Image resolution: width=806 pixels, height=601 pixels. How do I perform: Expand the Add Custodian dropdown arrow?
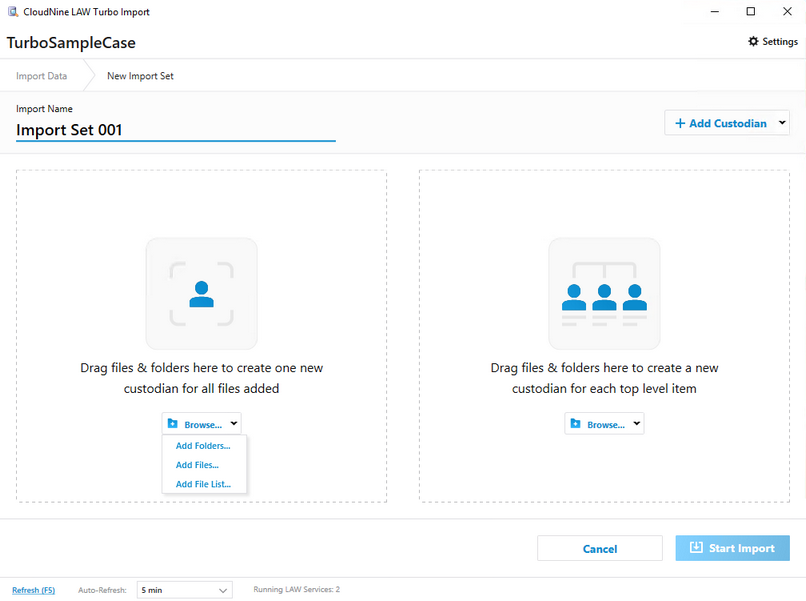tap(782, 123)
